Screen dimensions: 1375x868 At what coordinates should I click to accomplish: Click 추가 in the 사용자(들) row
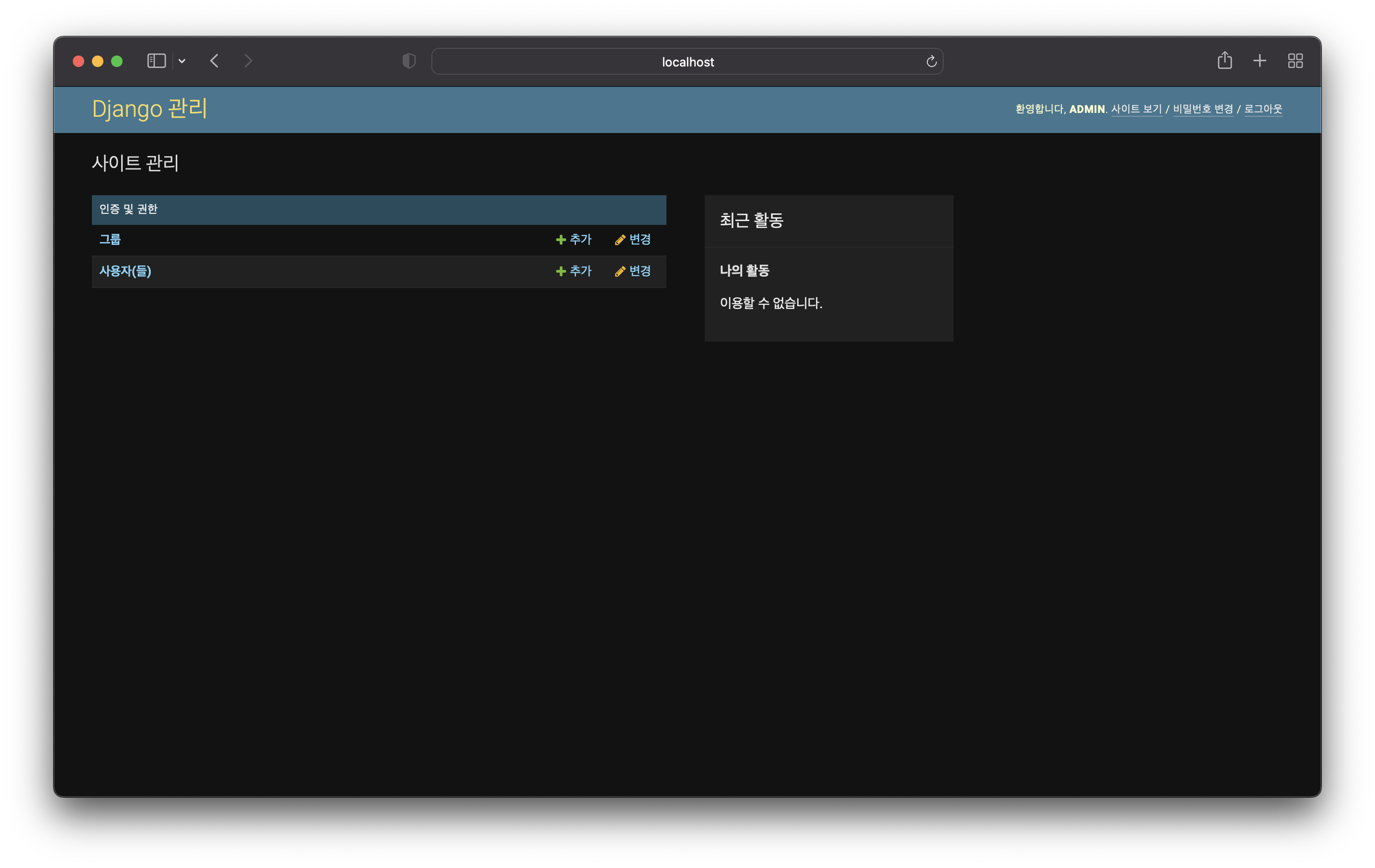[574, 271]
